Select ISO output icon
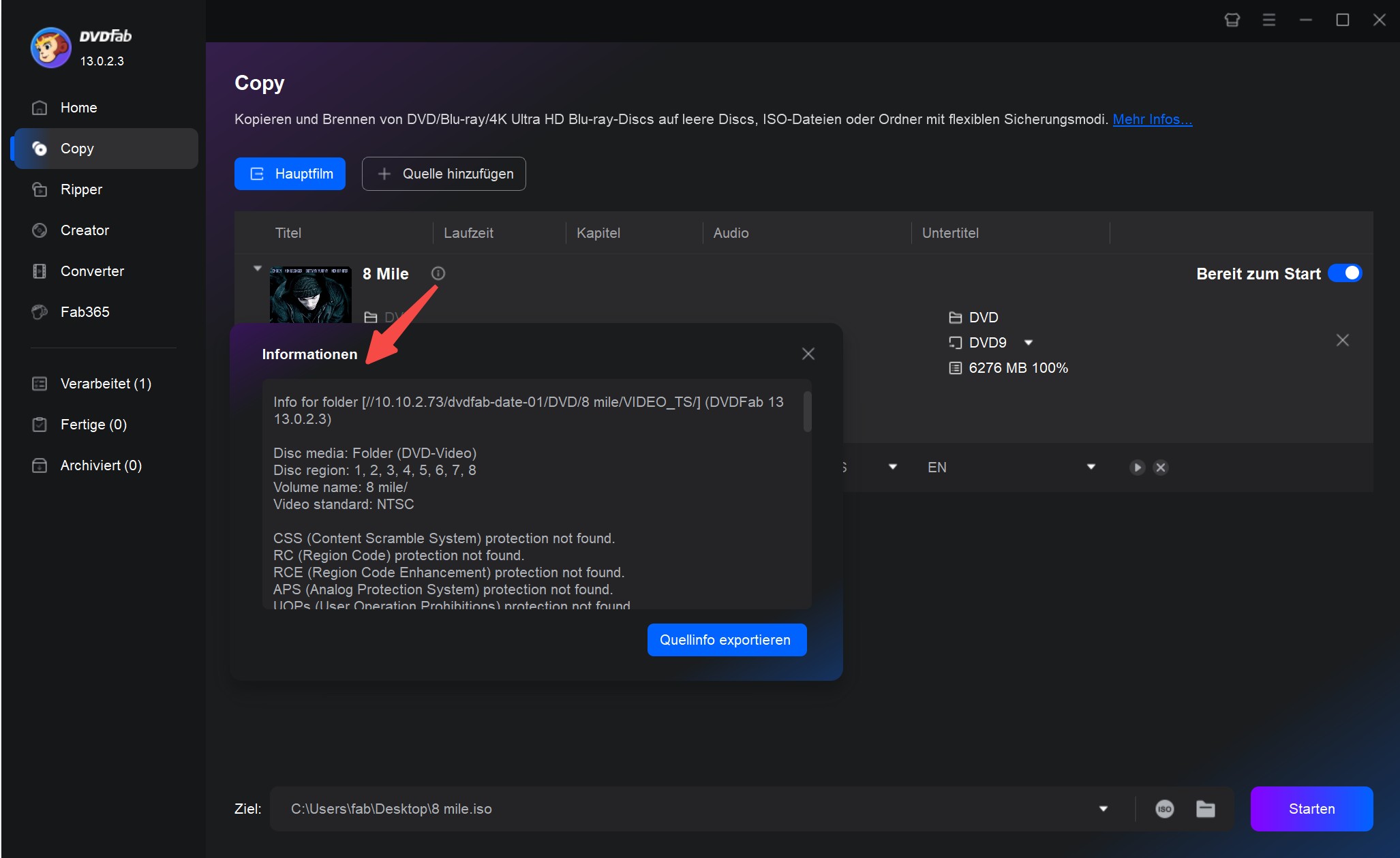 click(x=1165, y=809)
